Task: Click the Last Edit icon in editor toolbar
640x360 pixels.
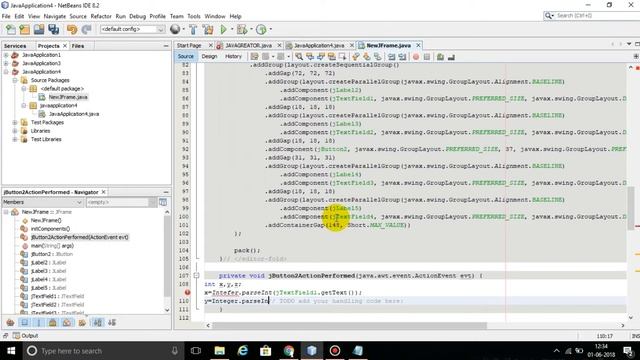Action: 254,57
